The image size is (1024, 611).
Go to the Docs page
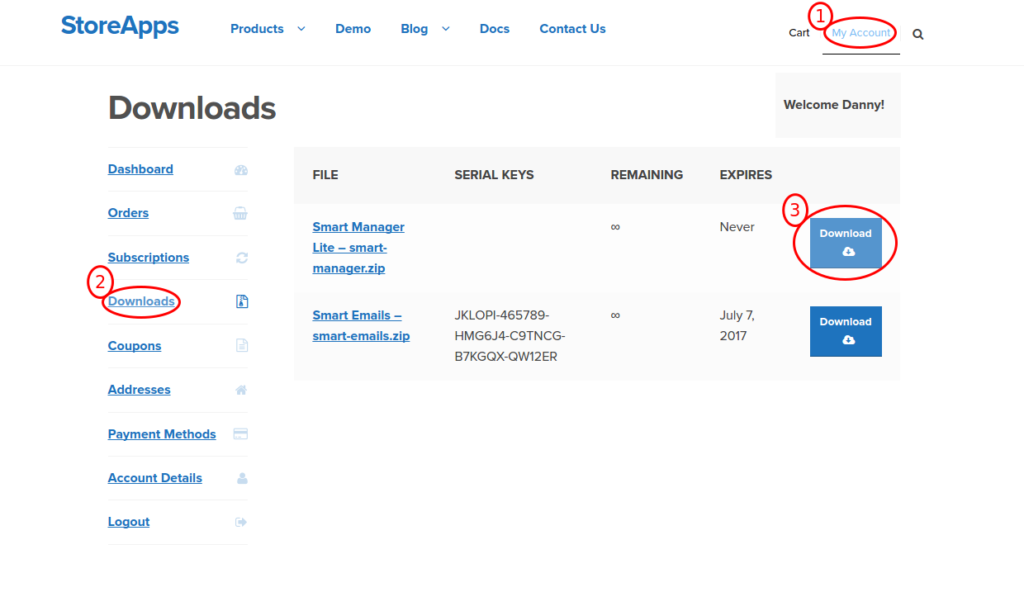[494, 29]
